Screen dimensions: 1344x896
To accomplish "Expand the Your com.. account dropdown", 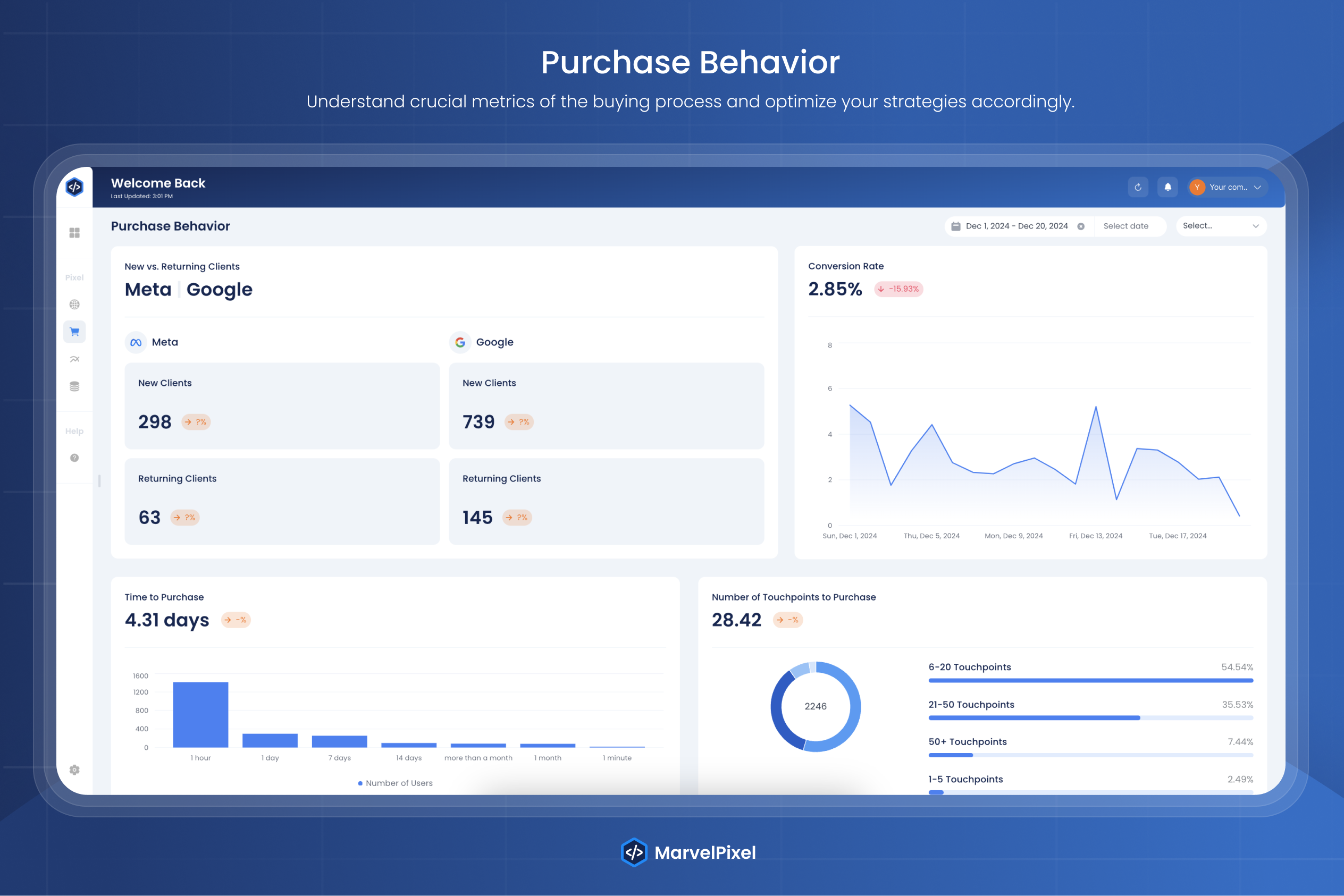I will pyautogui.click(x=1228, y=187).
